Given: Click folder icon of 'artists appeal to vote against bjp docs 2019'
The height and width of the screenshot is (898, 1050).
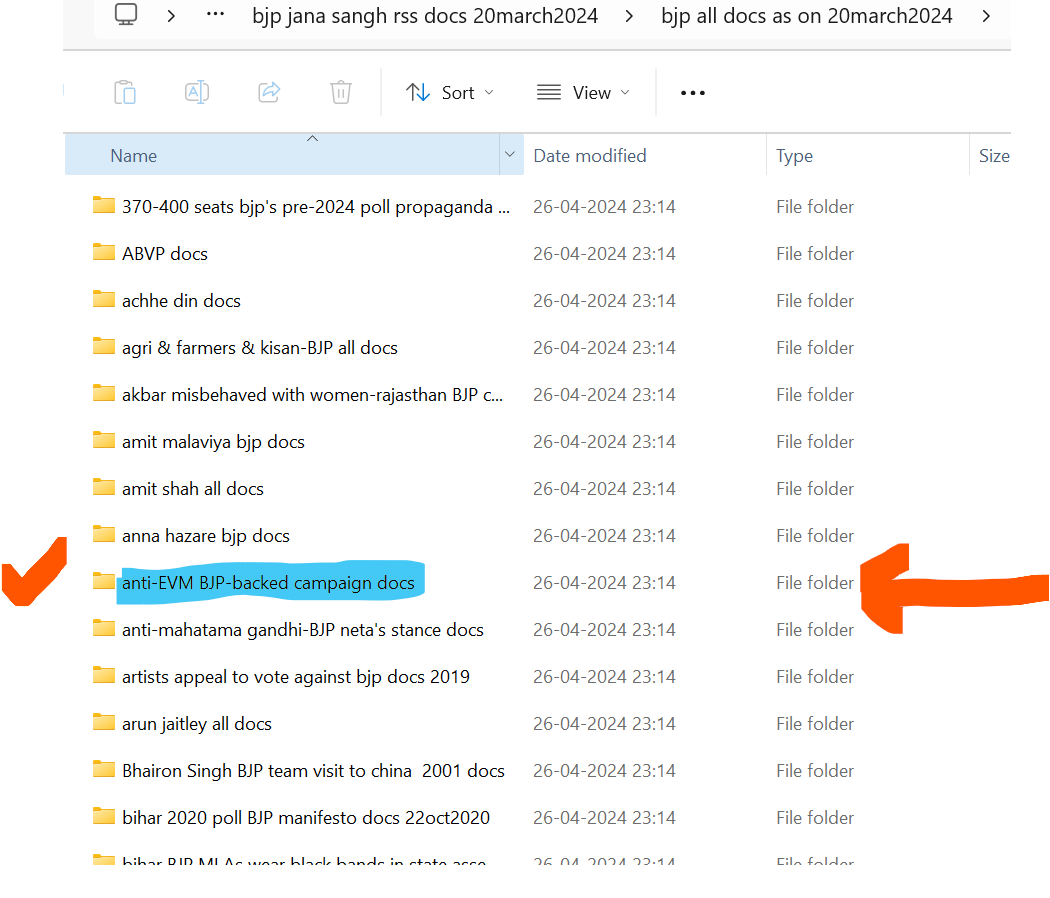Looking at the screenshot, I should pyautogui.click(x=104, y=675).
